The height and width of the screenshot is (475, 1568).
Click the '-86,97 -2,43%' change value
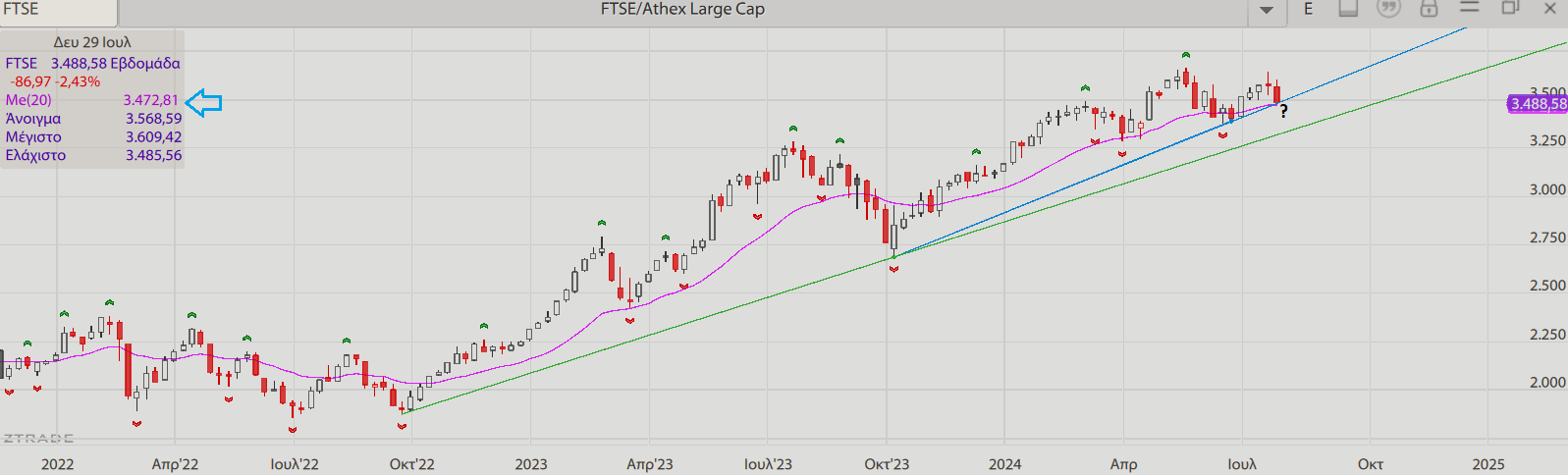tap(55, 81)
